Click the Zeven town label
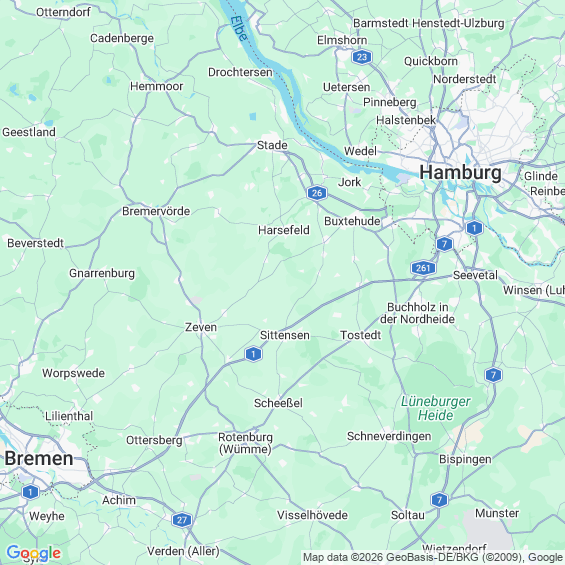The width and height of the screenshot is (565, 565). tap(201, 327)
